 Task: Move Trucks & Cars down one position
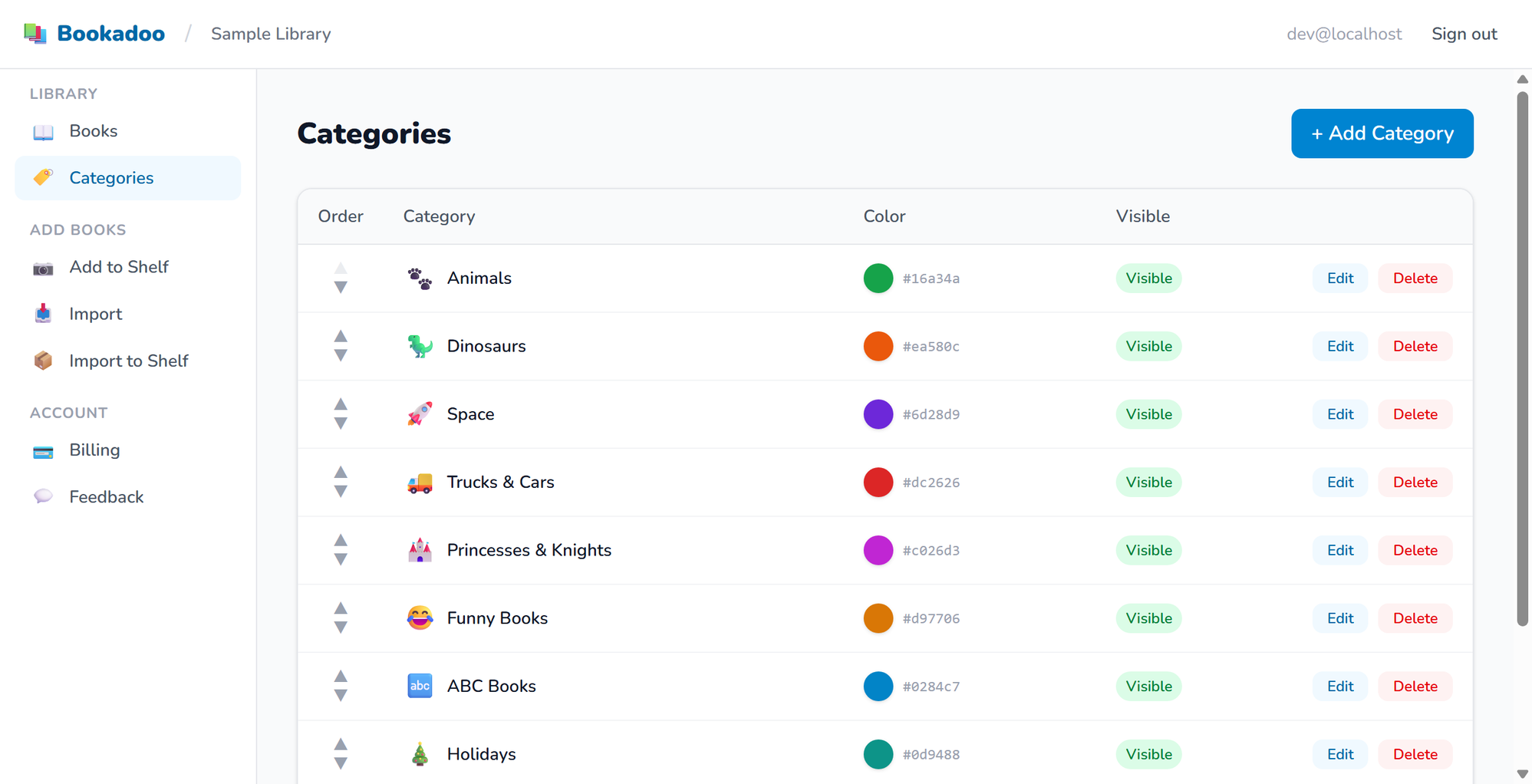pos(341,492)
